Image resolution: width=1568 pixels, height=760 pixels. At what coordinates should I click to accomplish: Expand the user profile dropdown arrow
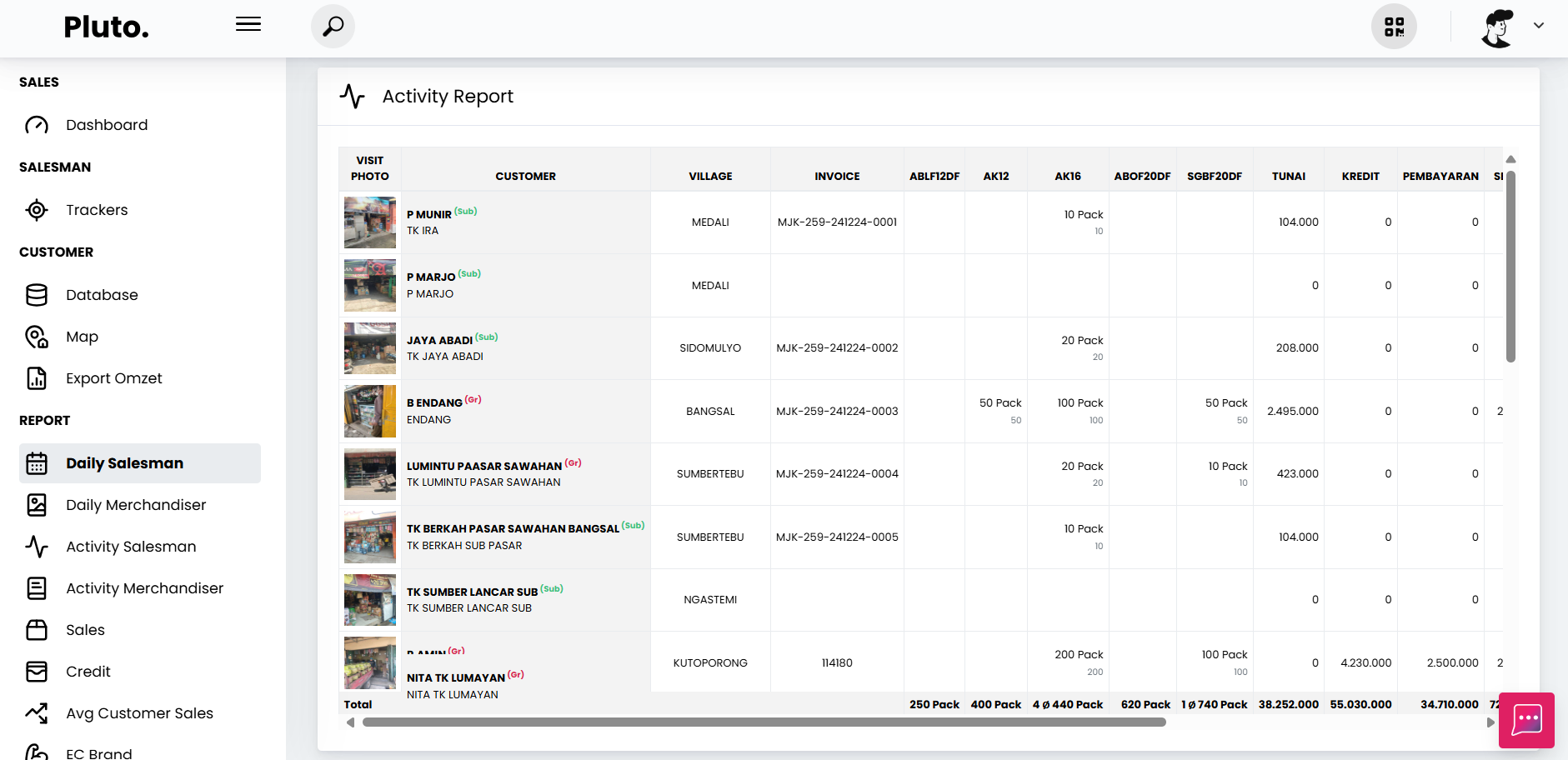(x=1538, y=26)
